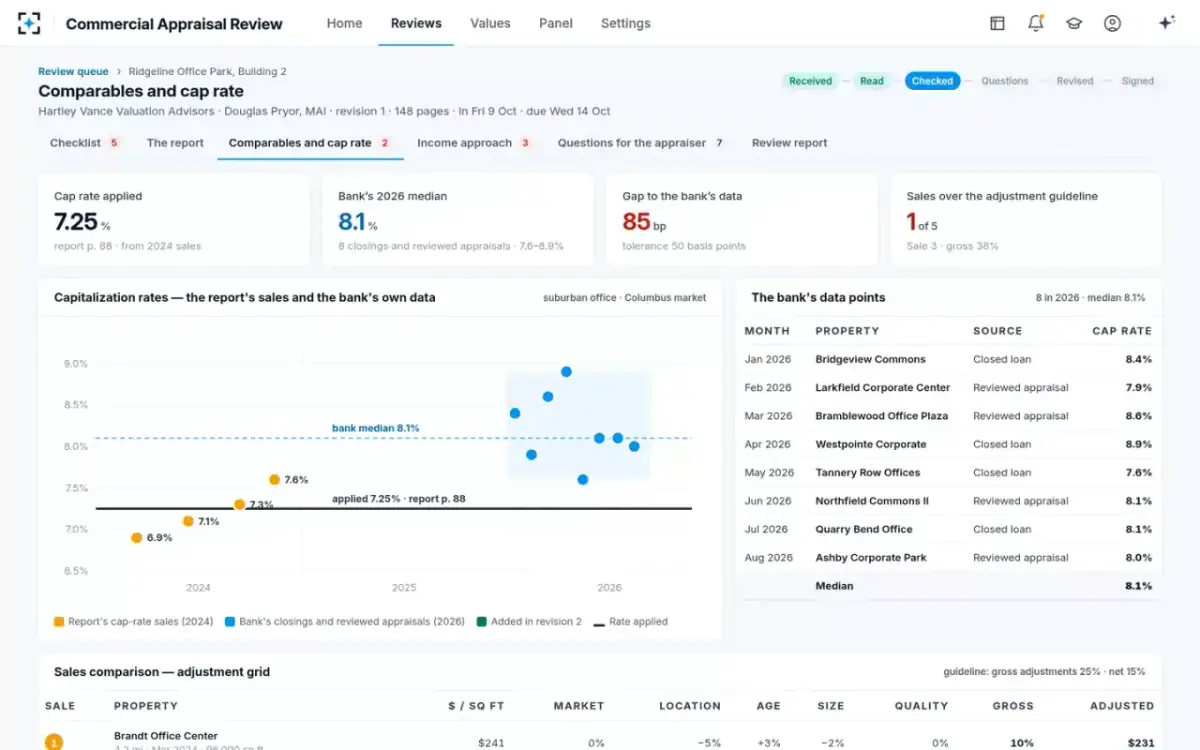The image size is (1200, 750).
Task: Go to the Home navigation item
Action: (x=344, y=23)
